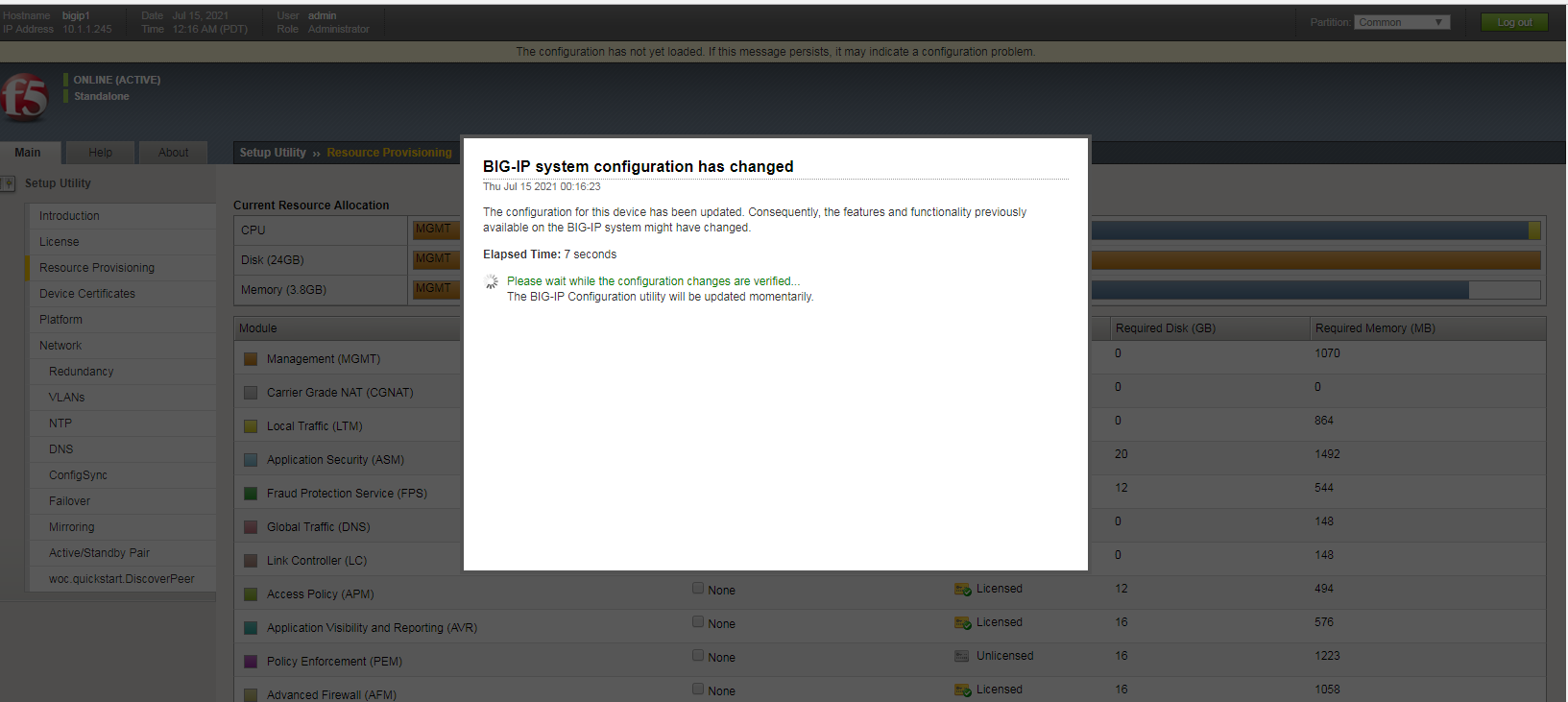Click the AVR teal module icon
Image resolution: width=1568 pixels, height=702 pixels.
click(x=251, y=628)
